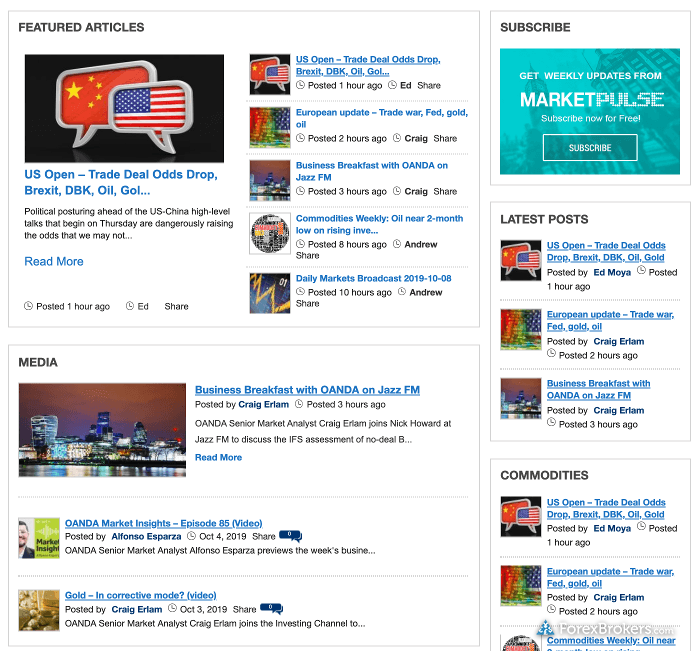Click the comment bubble icon on Market Insights post
Screen dimensions: 699x651
click(x=290, y=535)
